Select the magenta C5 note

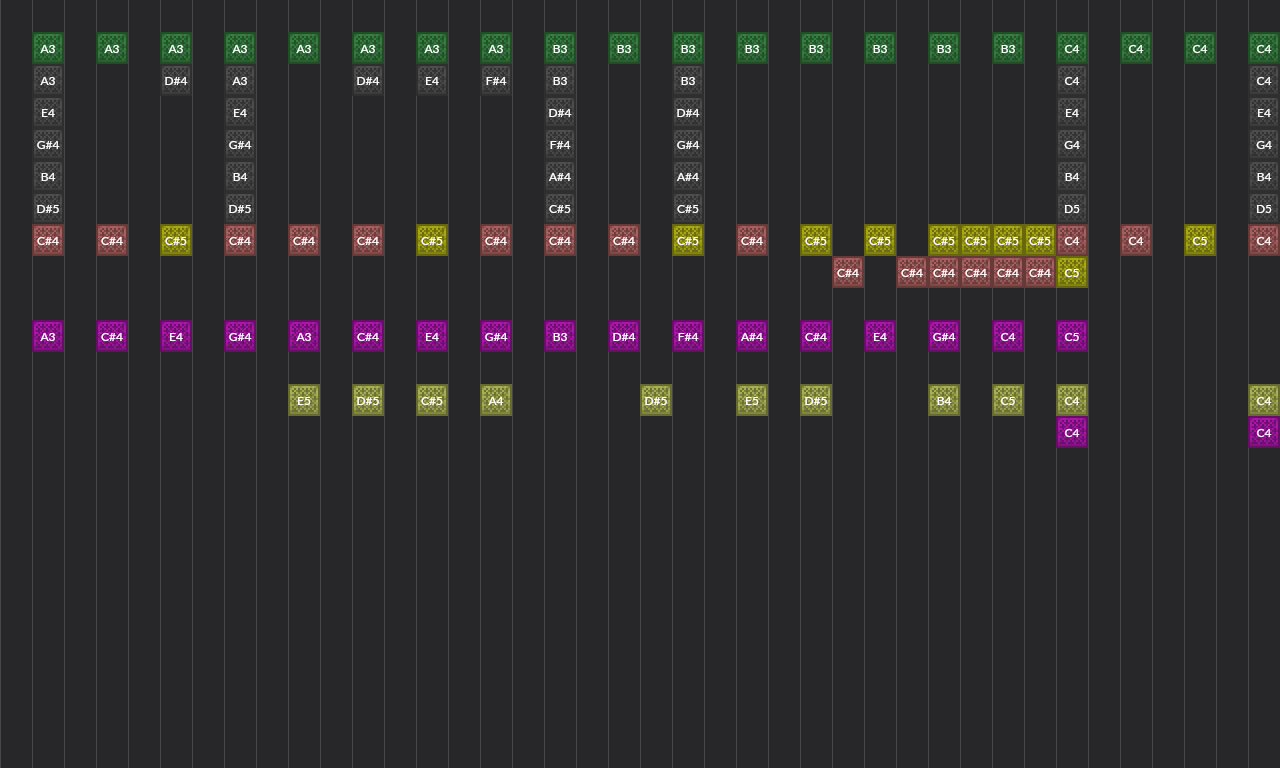(1072, 336)
